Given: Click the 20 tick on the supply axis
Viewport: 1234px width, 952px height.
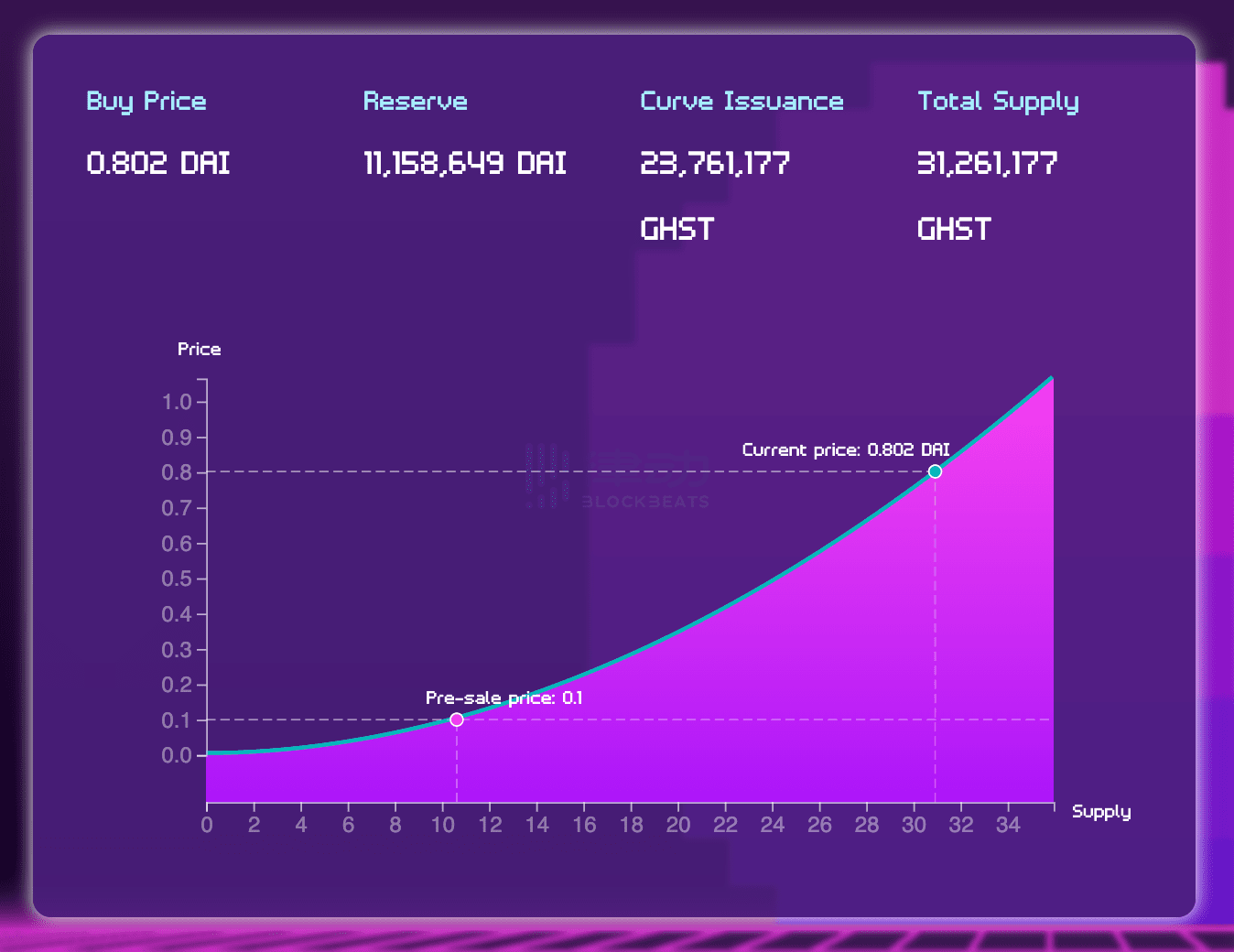Looking at the screenshot, I should [678, 825].
